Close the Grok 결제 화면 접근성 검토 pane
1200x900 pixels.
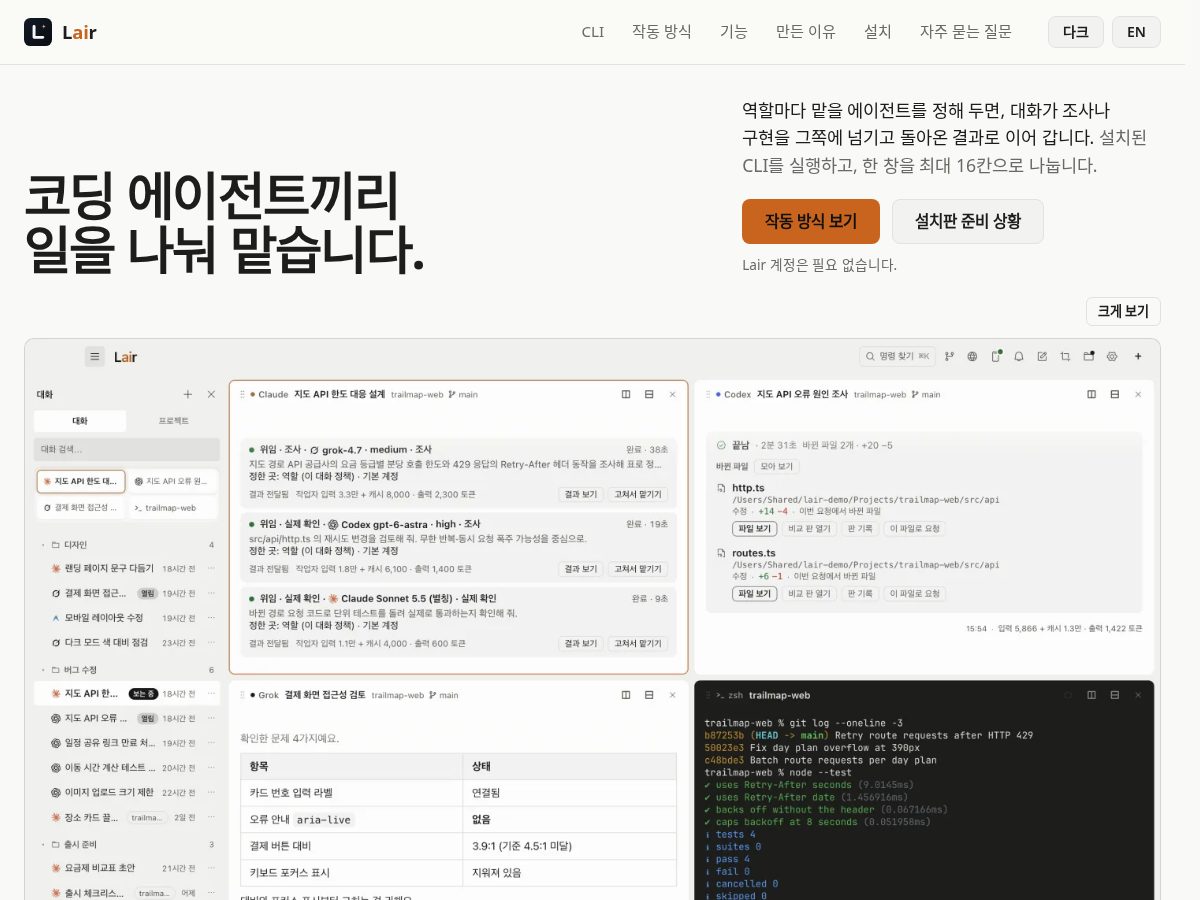[x=672, y=694]
